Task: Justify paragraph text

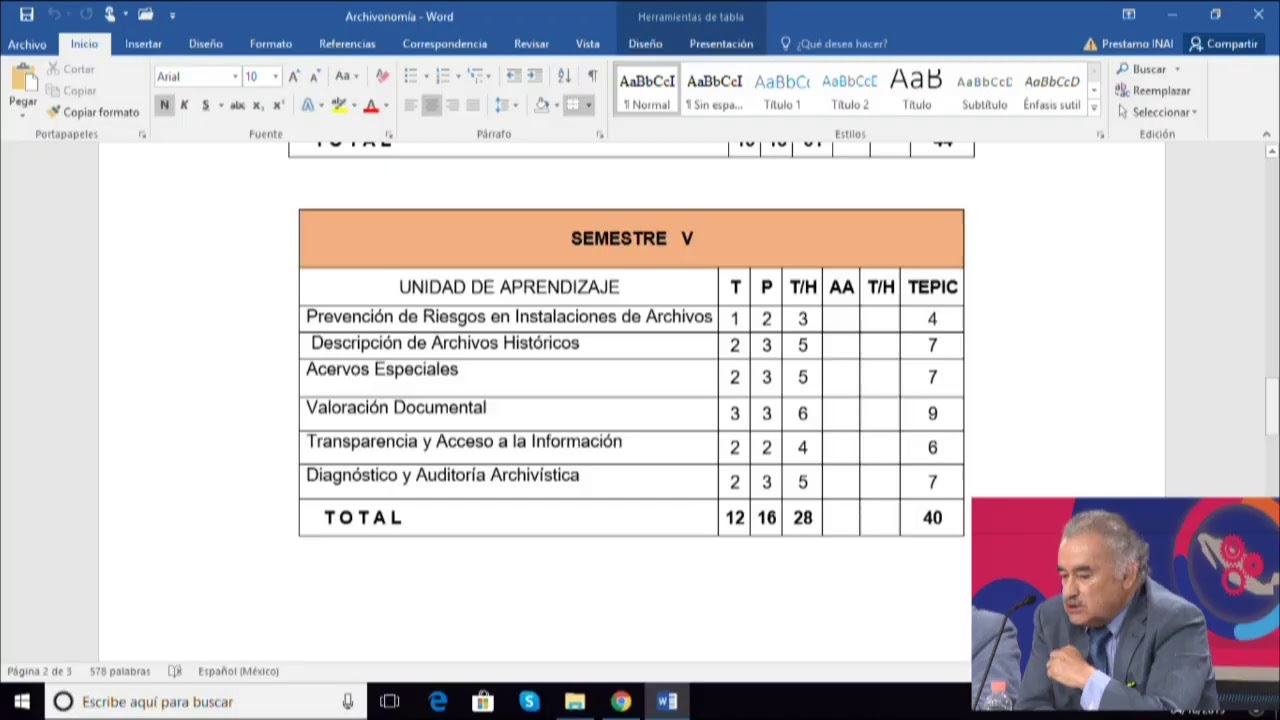Action: 473,105
